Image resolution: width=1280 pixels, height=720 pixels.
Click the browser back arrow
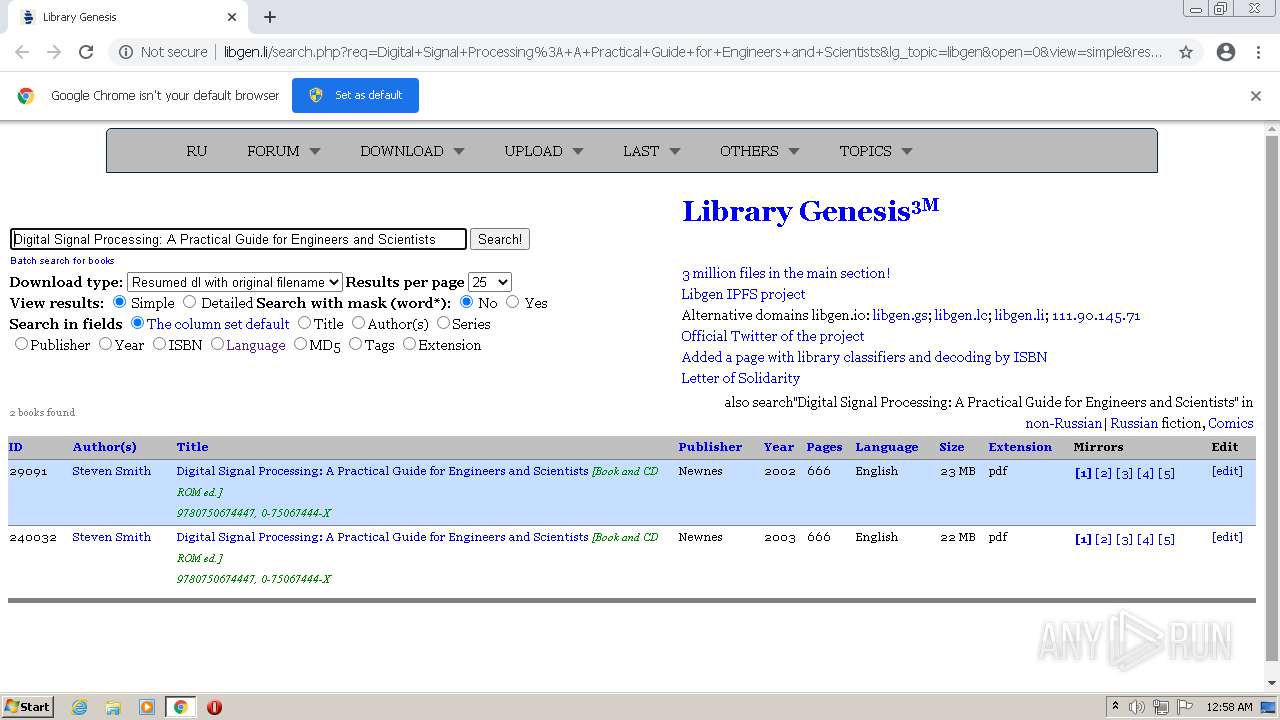click(22, 52)
